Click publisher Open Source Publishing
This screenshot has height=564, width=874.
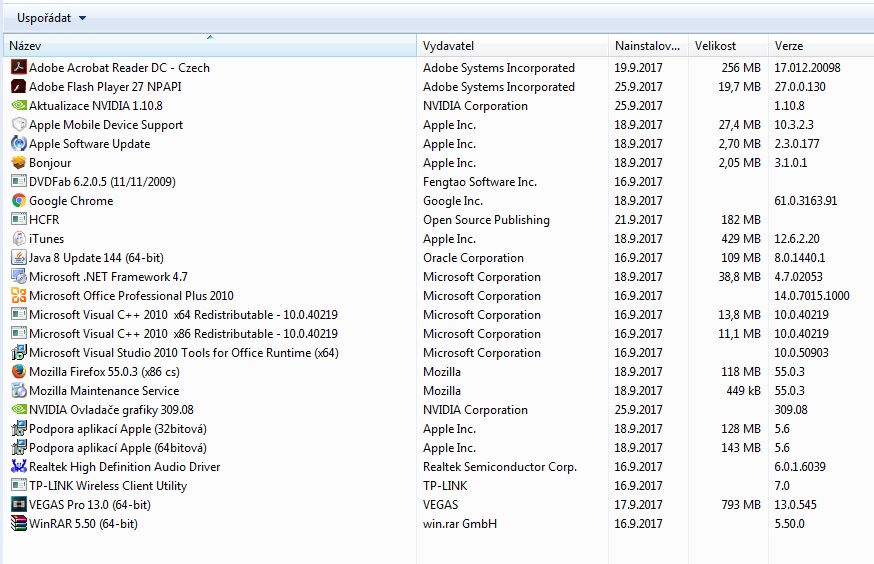(x=486, y=220)
